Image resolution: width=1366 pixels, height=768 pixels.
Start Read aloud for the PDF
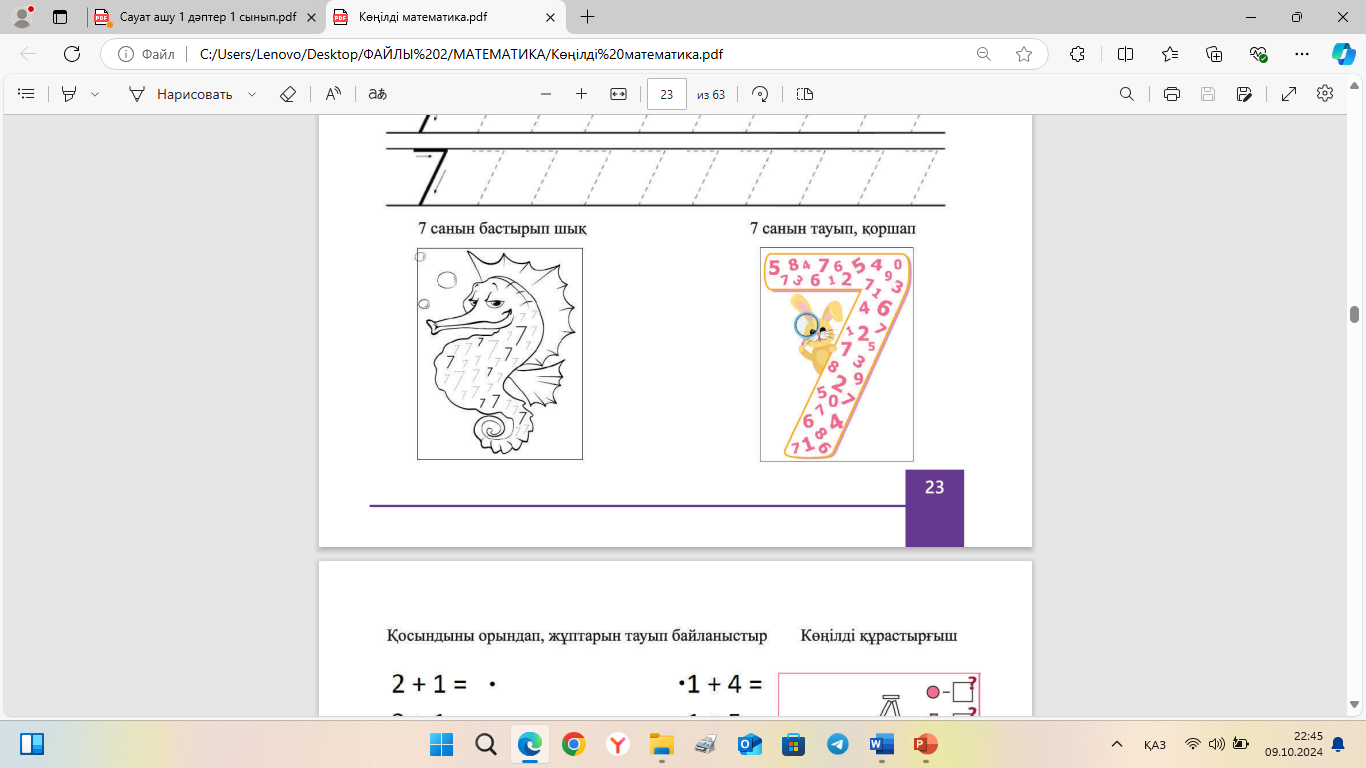click(333, 94)
